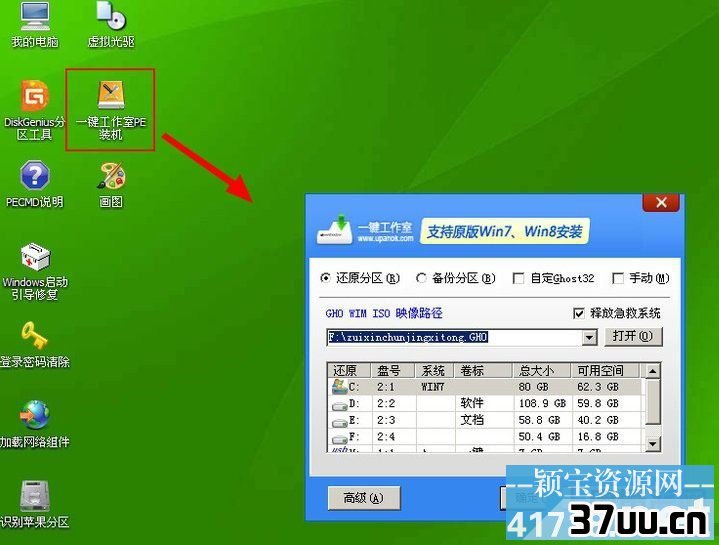Image resolution: width=719 pixels, height=545 pixels.
Task: Click the 总大小 column header
Action: point(542,370)
